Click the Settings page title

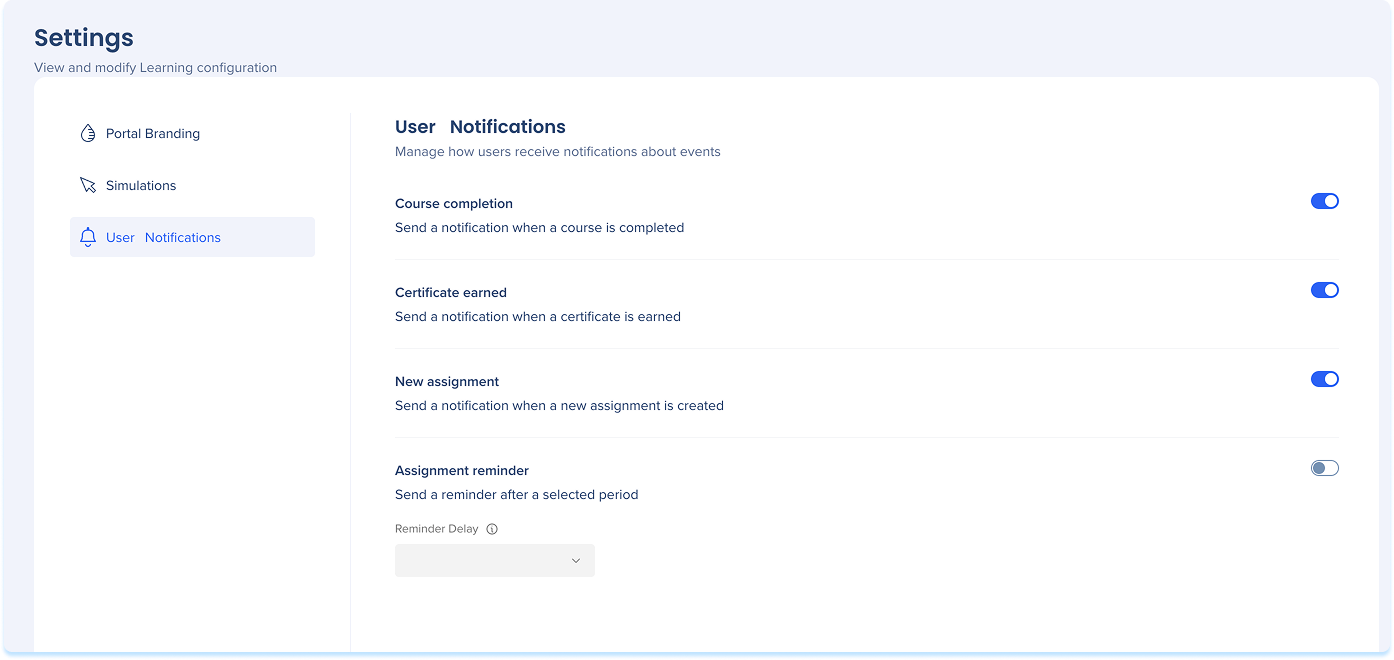84,38
